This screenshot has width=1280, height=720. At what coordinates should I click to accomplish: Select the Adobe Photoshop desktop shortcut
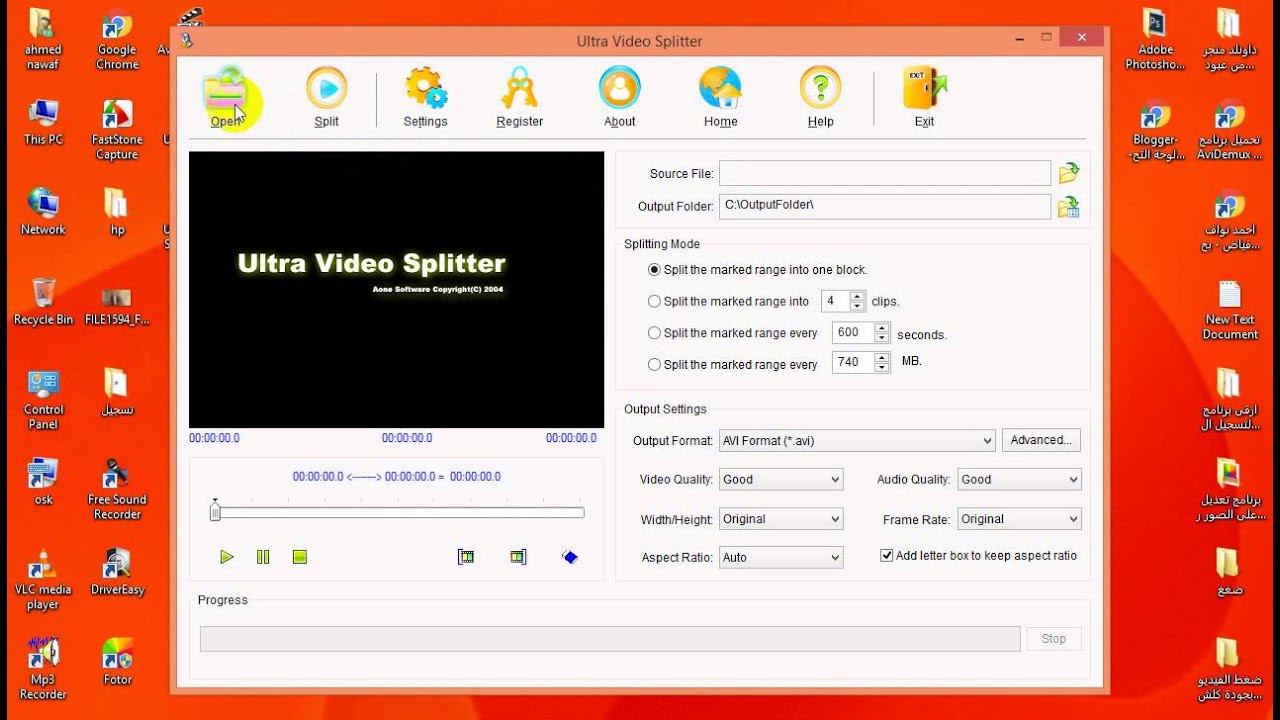pyautogui.click(x=1155, y=41)
